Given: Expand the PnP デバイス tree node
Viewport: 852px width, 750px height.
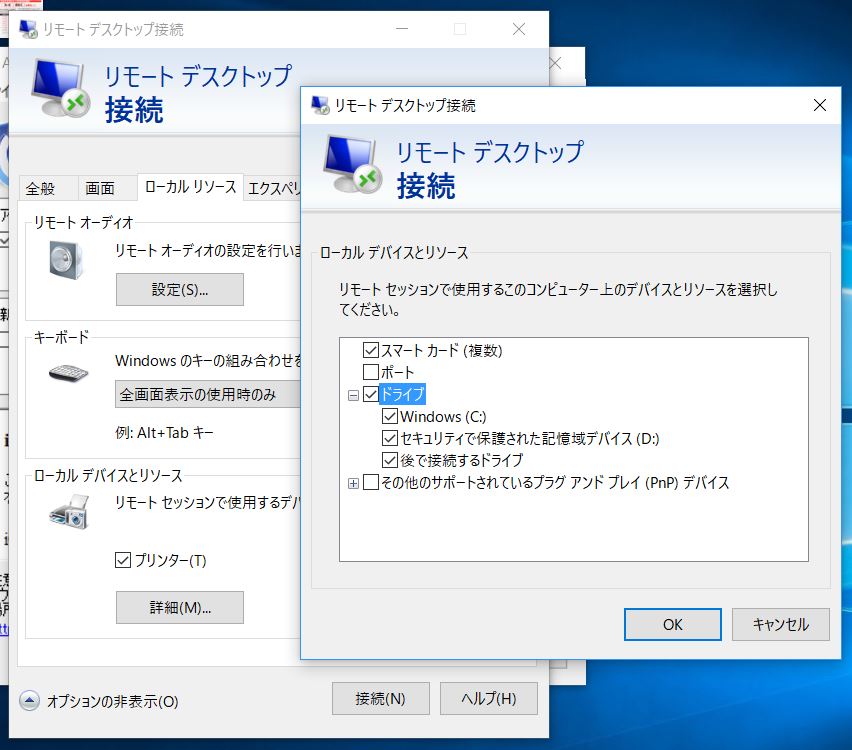Looking at the screenshot, I should tap(353, 483).
